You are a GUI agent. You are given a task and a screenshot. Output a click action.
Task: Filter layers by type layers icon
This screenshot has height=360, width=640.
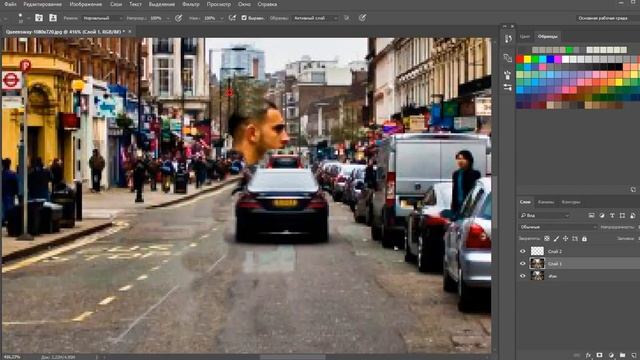(x=612, y=216)
